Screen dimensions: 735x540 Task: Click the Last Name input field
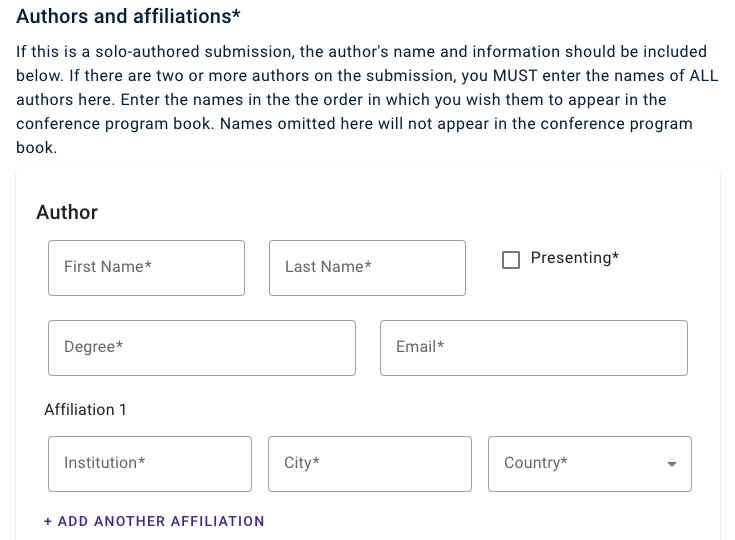(x=367, y=267)
